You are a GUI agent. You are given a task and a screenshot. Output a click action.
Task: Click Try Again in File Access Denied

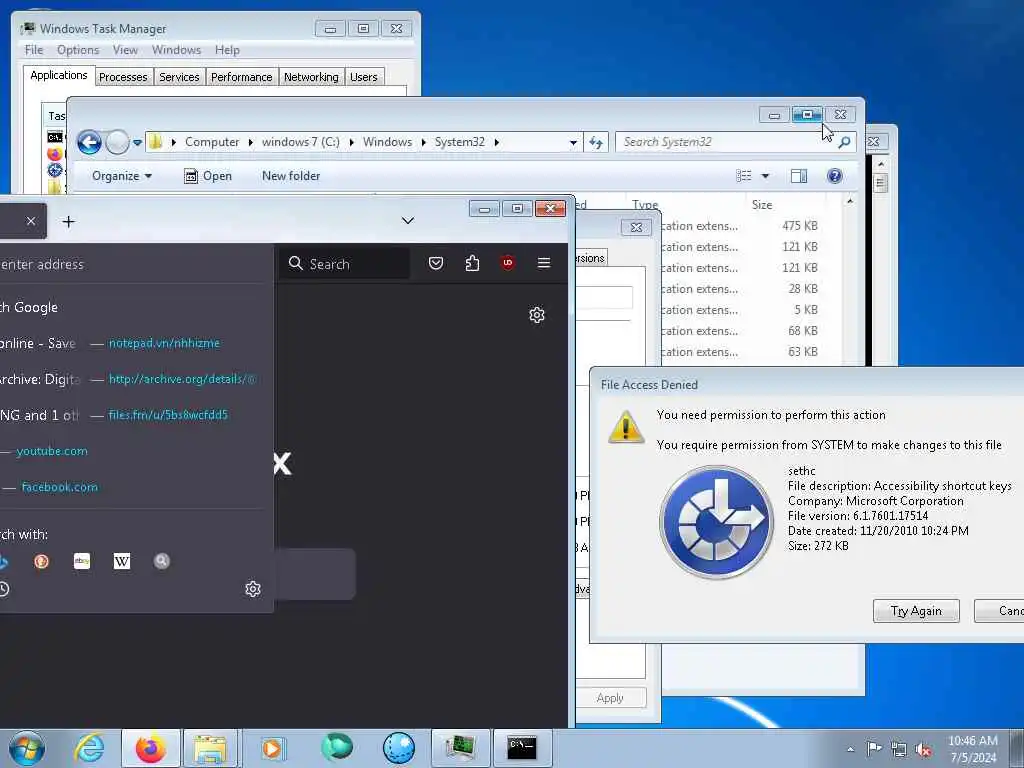pos(916,611)
